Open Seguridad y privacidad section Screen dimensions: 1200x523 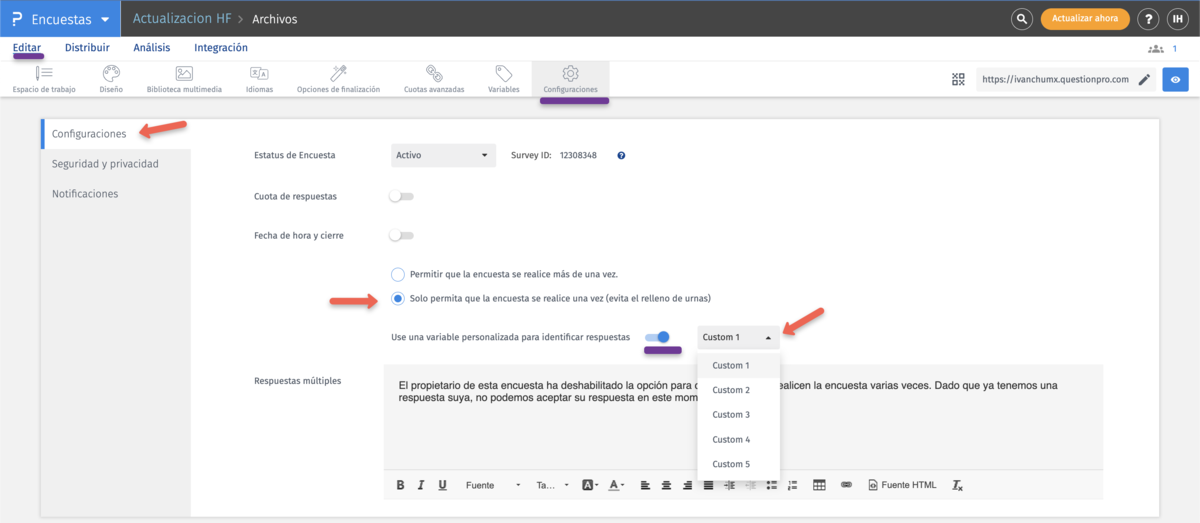[116, 163]
